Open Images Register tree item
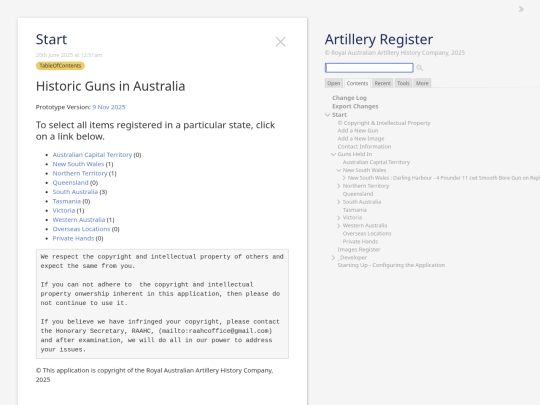Screen dimensions: 540x405 [359, 249]
